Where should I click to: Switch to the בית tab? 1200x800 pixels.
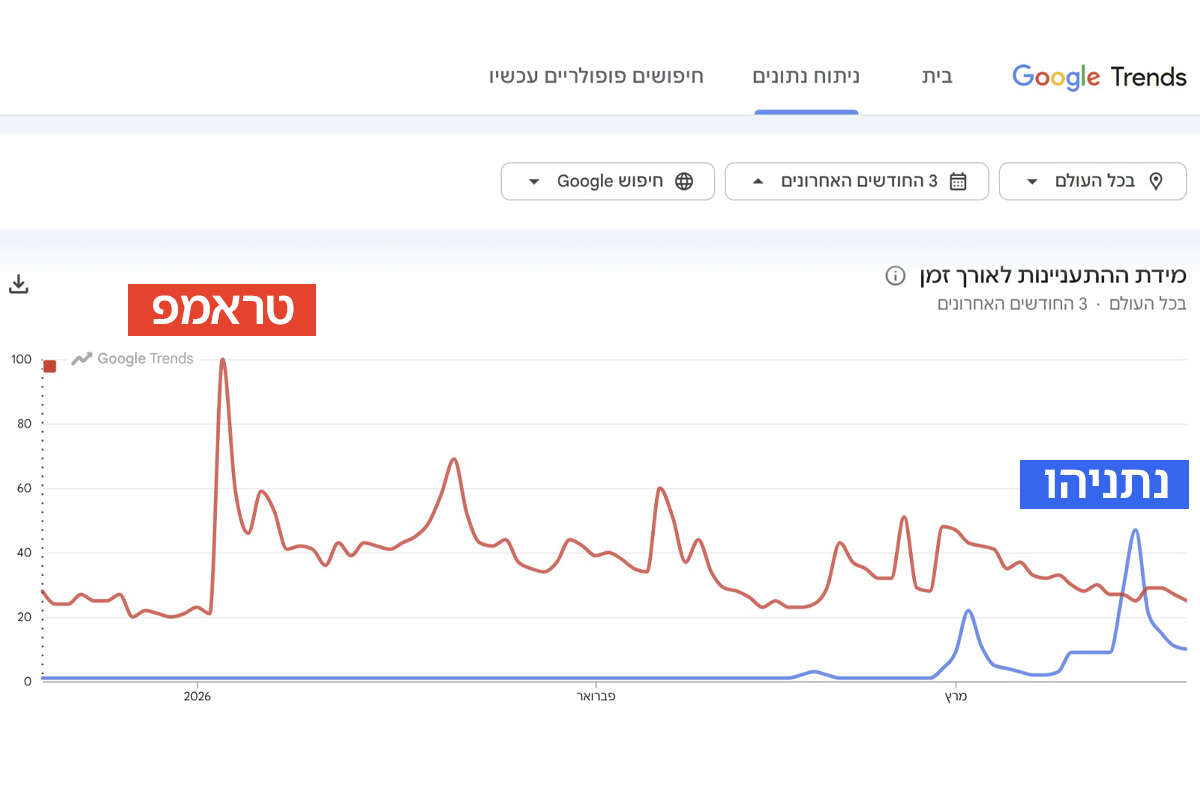937,77
